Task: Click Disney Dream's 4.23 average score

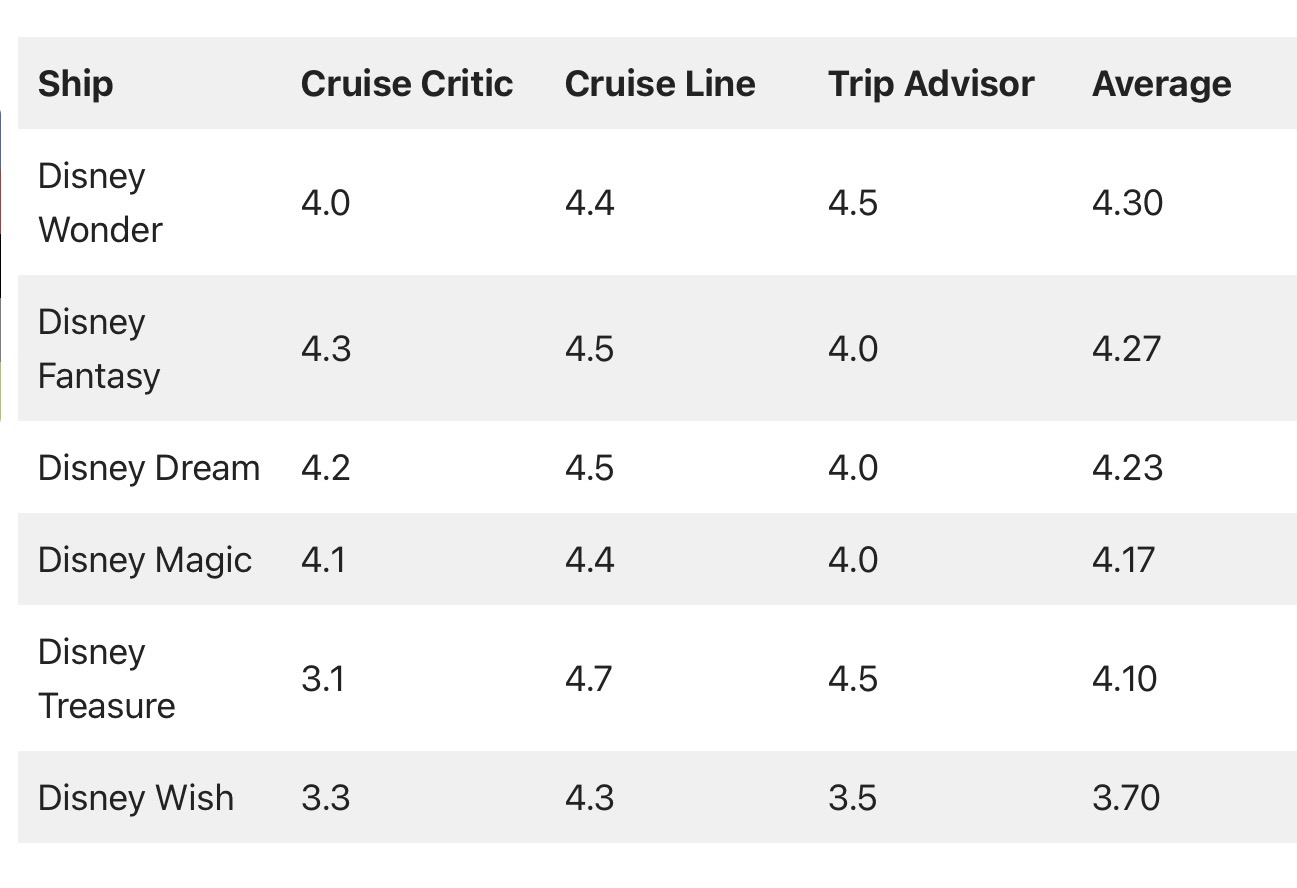Action: pyautogui.click(x=1127, y=468)
